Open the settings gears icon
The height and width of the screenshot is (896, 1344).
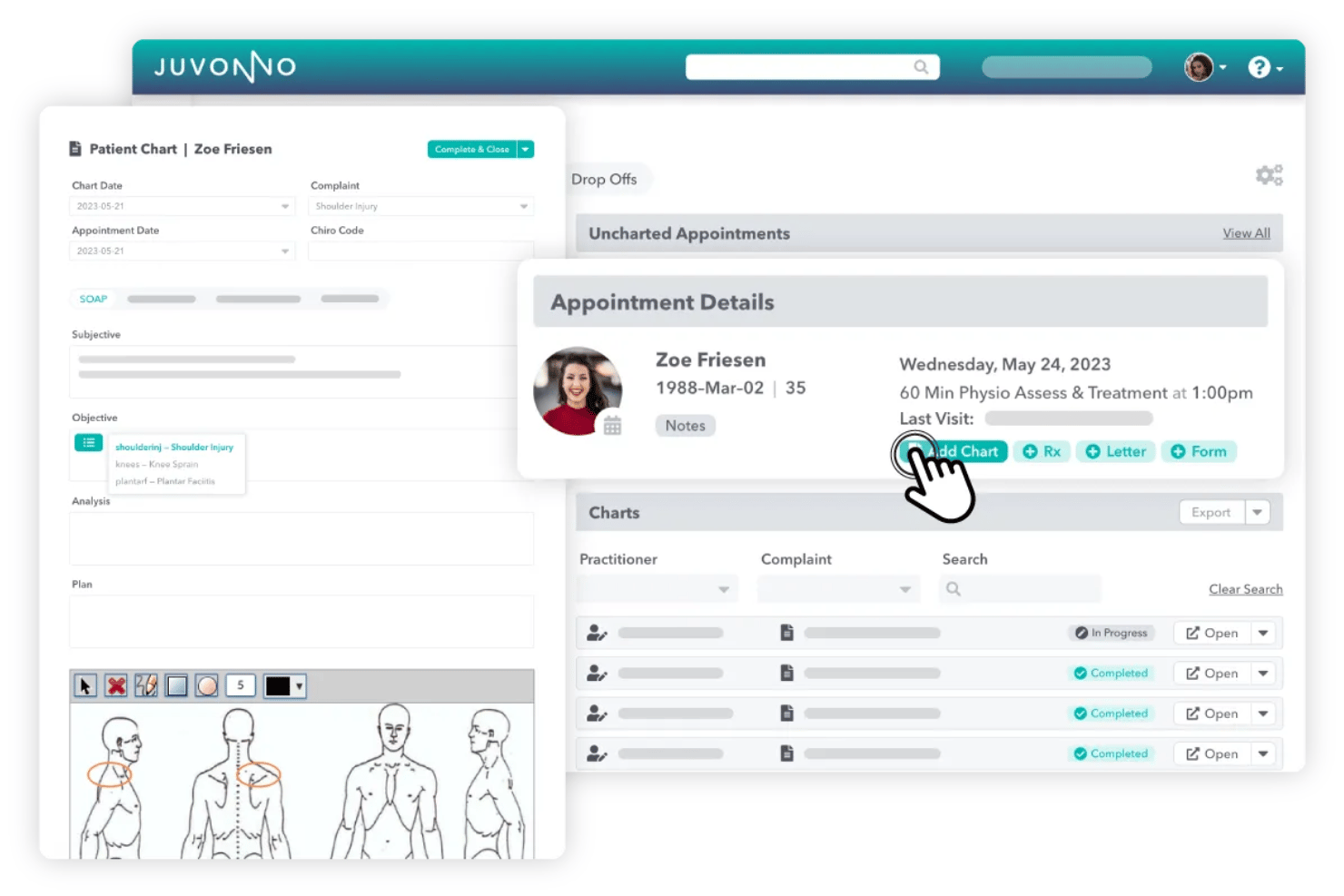[1269, 174]
